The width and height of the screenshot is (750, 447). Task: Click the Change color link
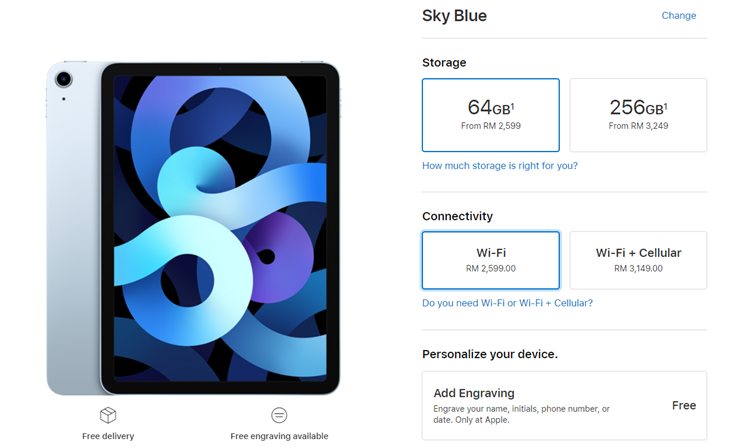coord(679,16)
